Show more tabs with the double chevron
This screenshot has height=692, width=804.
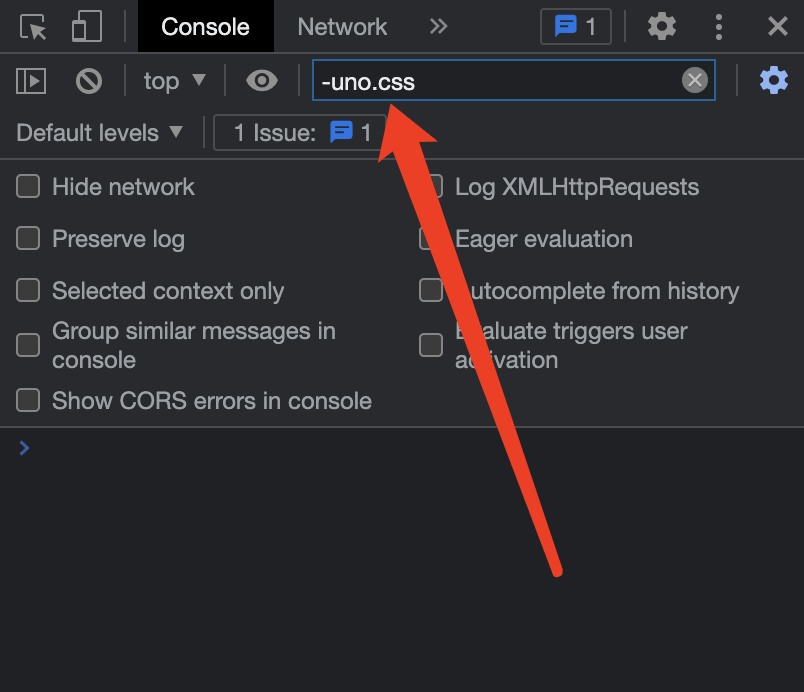pos(438,27)
